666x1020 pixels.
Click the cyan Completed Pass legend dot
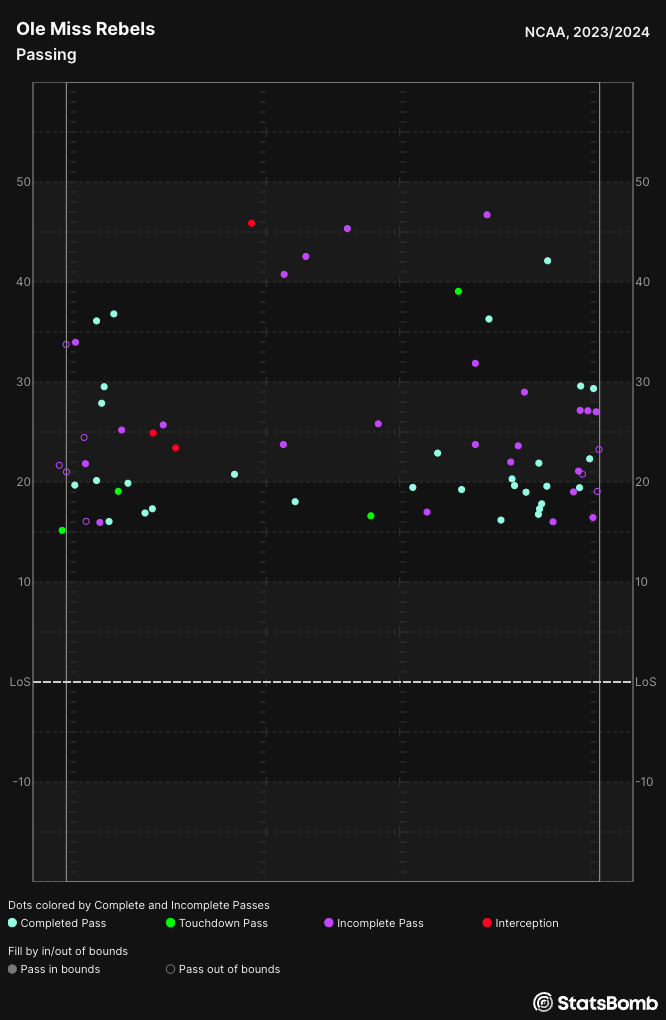[12, 922]
